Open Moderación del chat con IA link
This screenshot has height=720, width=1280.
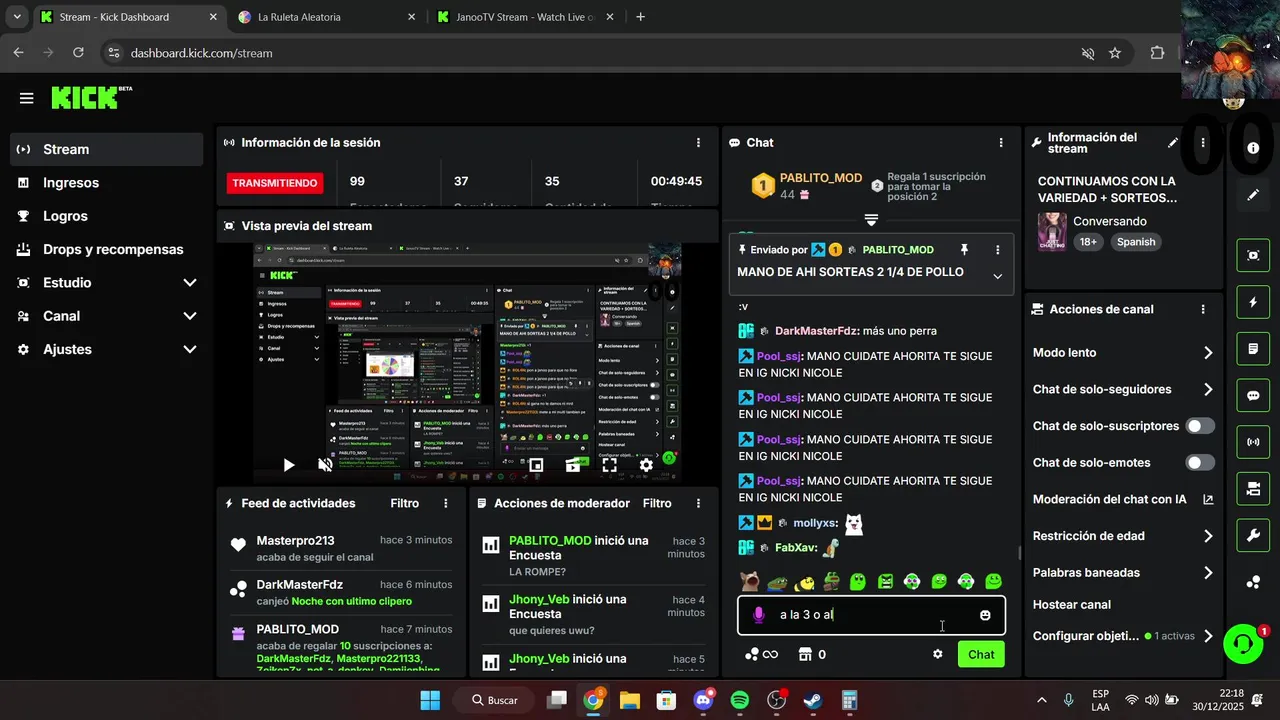(1123, 499)
